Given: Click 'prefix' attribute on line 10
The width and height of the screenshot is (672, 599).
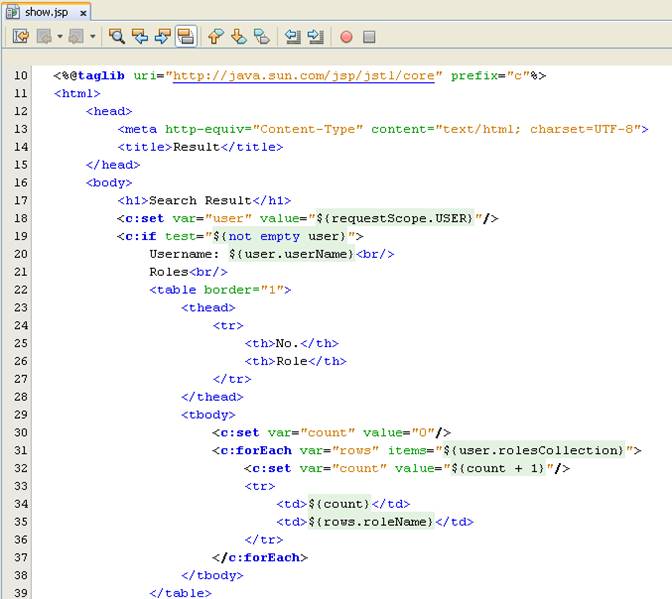Looking at the screenshot, I should pos(474,76).
